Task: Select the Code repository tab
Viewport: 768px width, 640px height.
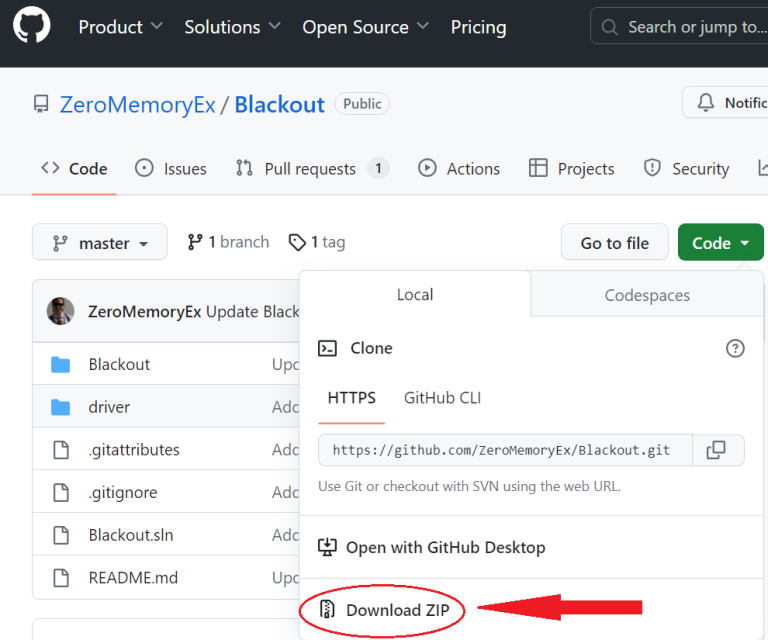Action: tap(74, 168)
